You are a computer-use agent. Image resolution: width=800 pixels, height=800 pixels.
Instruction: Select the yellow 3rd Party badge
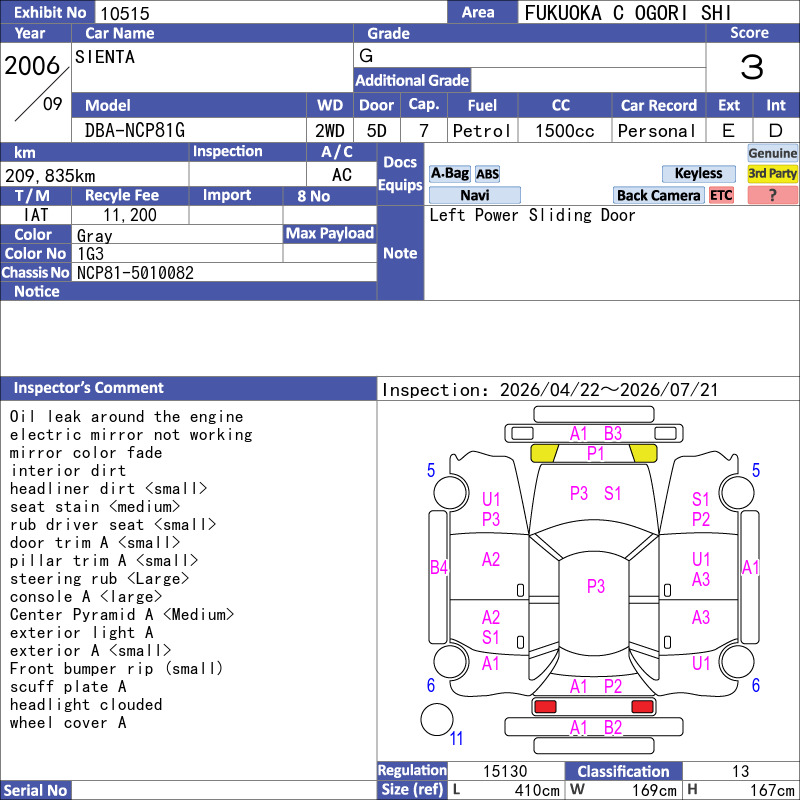[x=772, y=173]
